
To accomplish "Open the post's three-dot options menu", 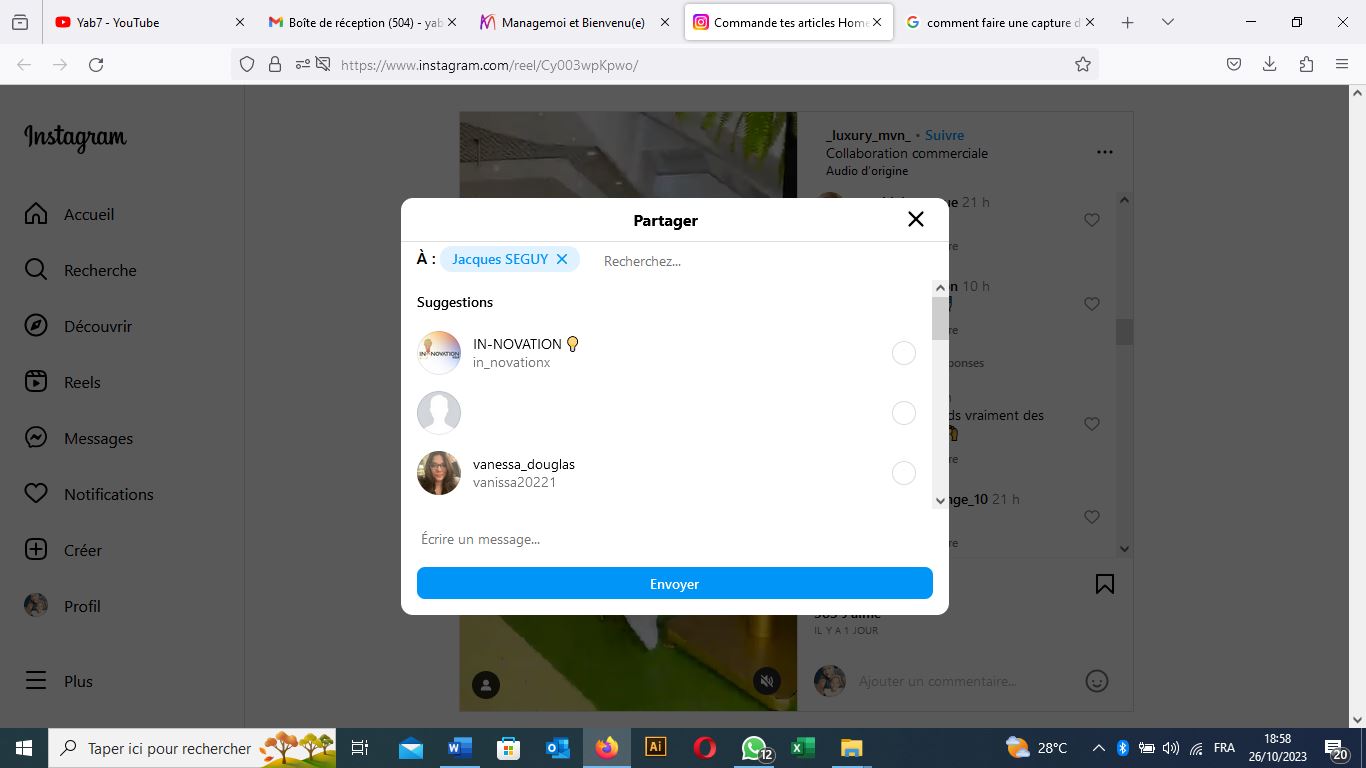I will click(1104, 152).
